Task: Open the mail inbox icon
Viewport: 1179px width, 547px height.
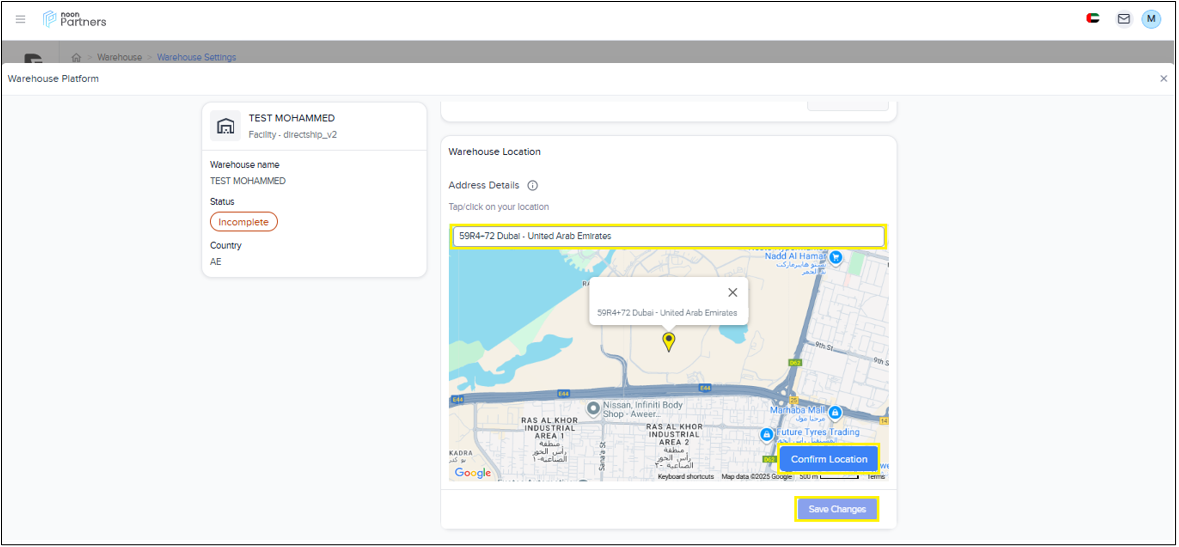Action: point(1123,19)
